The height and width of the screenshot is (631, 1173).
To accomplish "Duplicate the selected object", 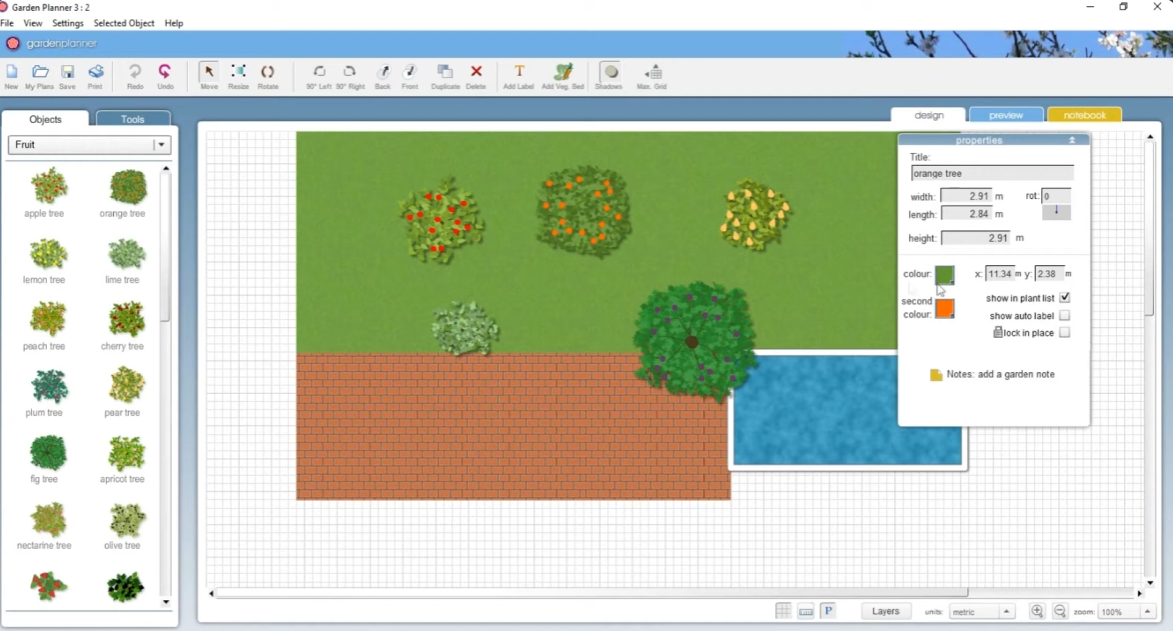I will point(445,73).
